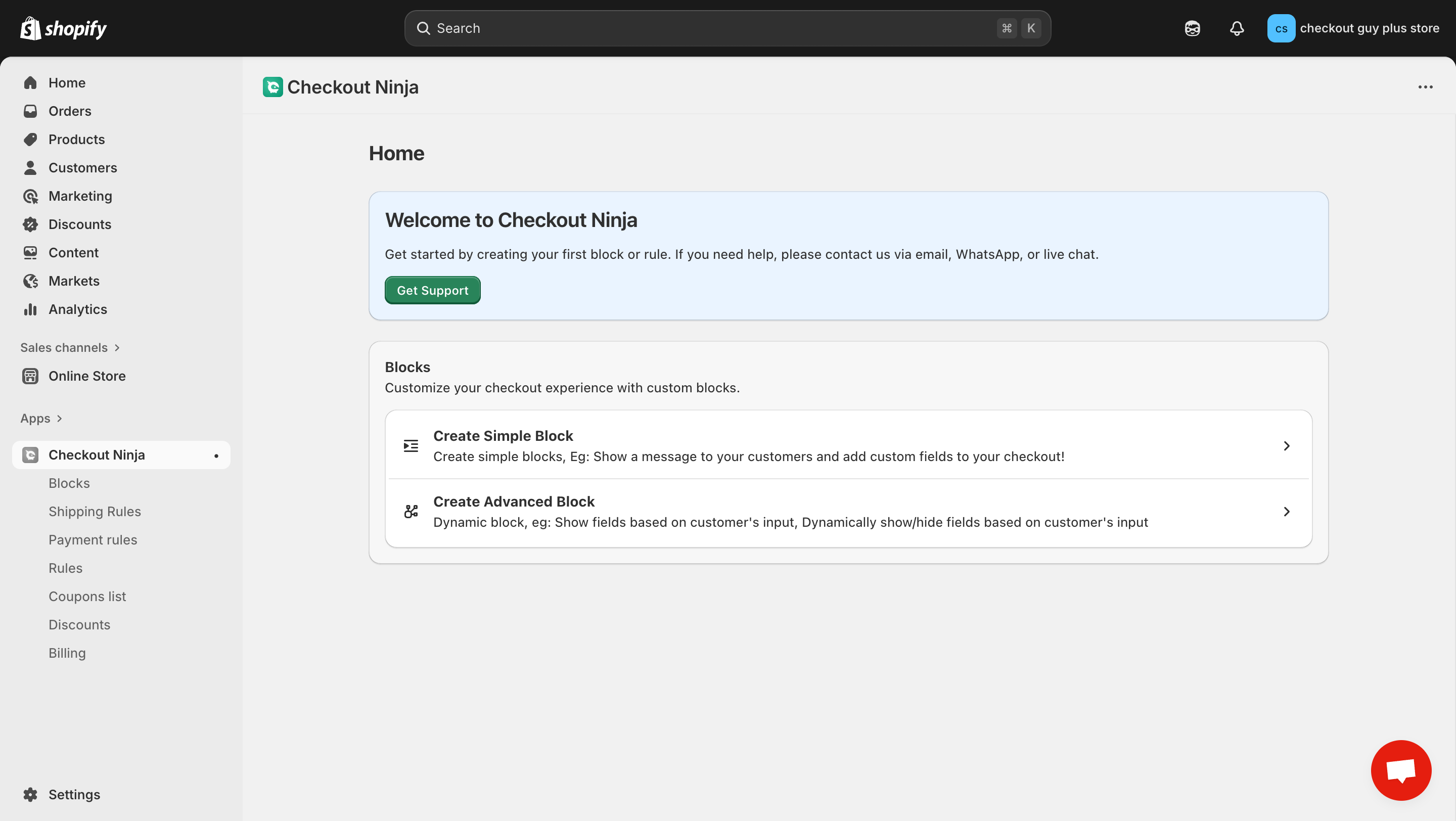Click the ⌘ K shortcut hint
This screenshot has height=821, width=1456.
coord(1019,28)
